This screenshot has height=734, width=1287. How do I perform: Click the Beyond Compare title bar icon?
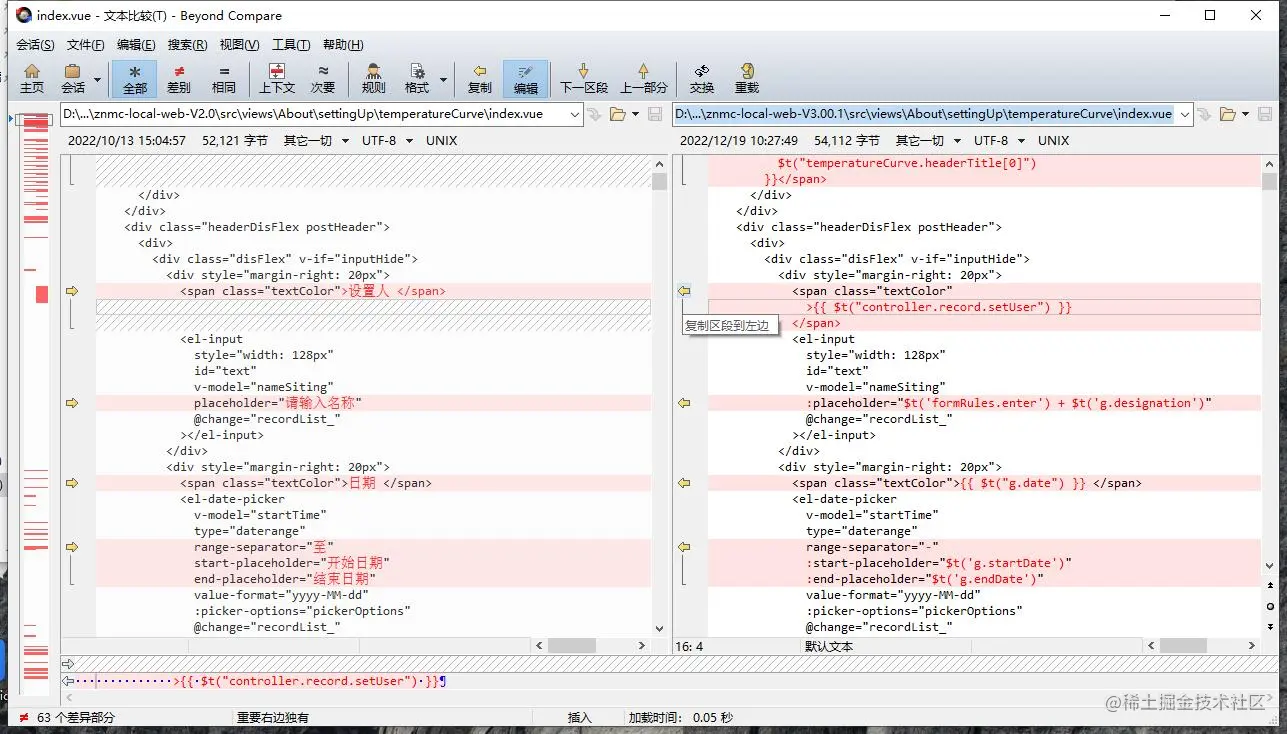24,15
